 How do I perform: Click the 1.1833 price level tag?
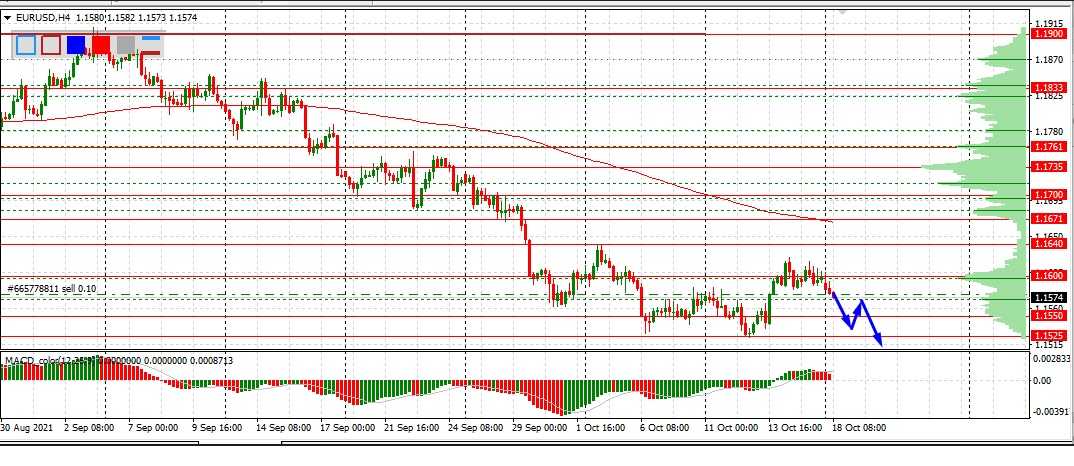point(1049,88)
